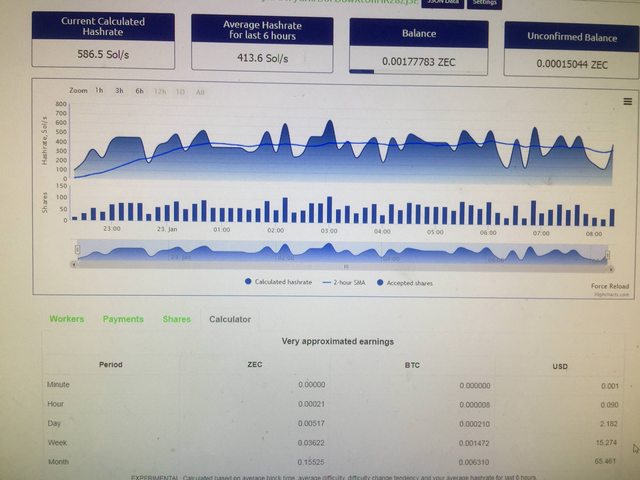Click the Week row label
This screenshot has width=640, height=480.
click(57, 442)
